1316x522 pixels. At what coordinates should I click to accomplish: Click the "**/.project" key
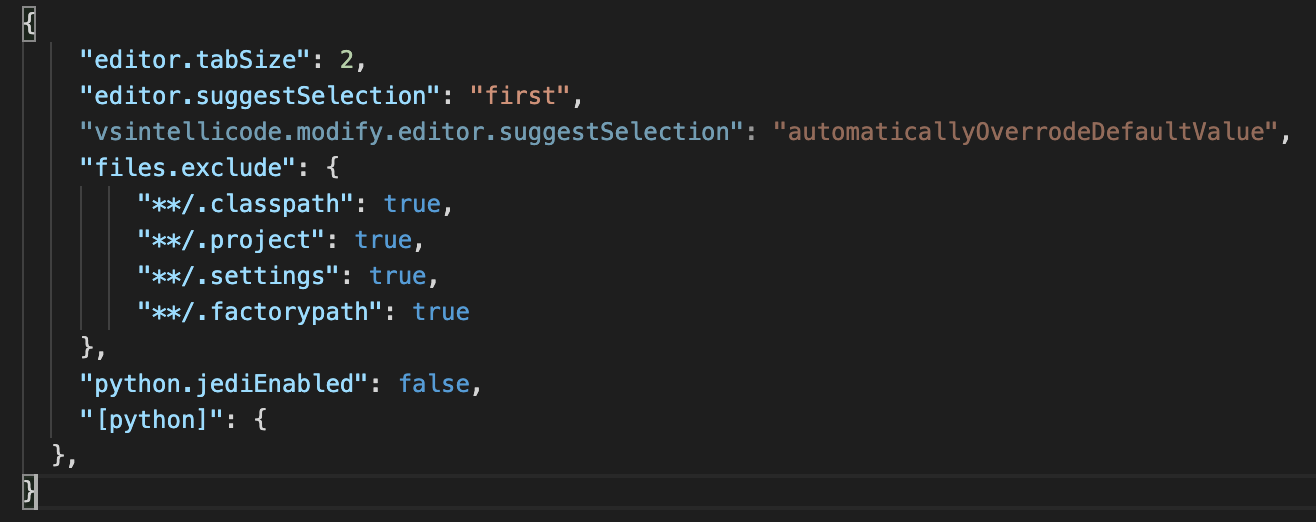232,240
